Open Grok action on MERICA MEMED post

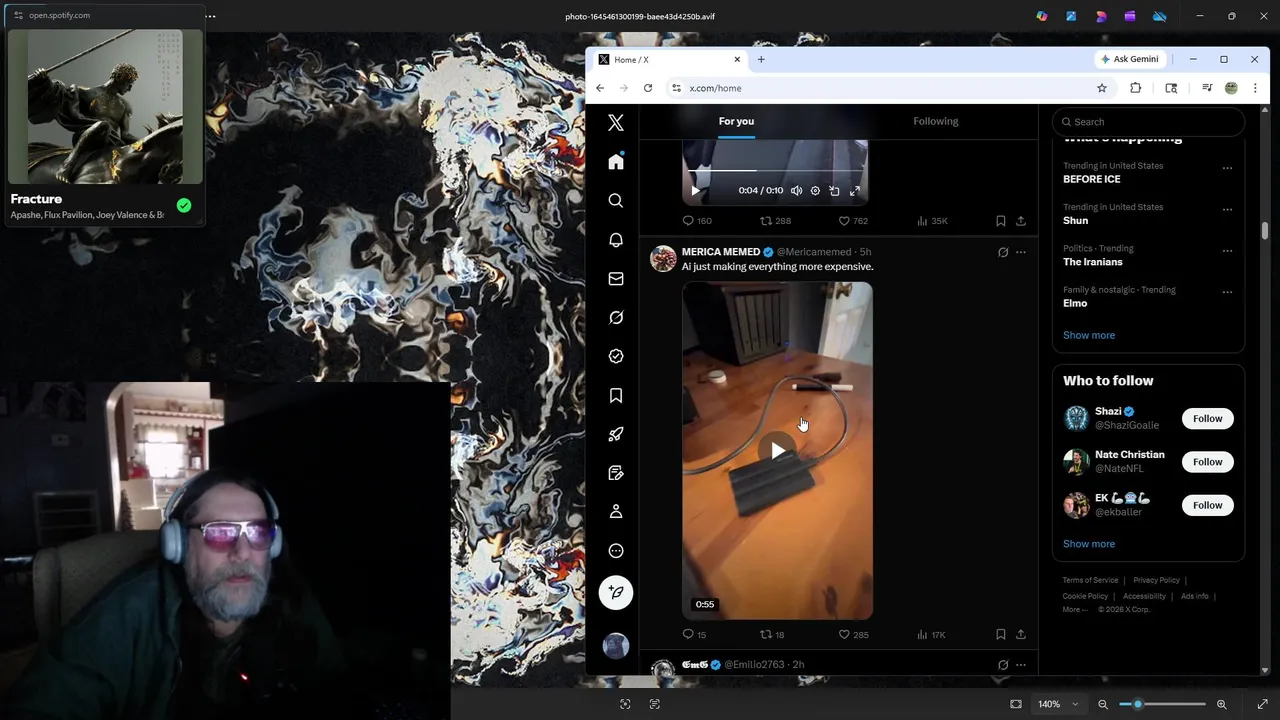tap(1003, 252)
